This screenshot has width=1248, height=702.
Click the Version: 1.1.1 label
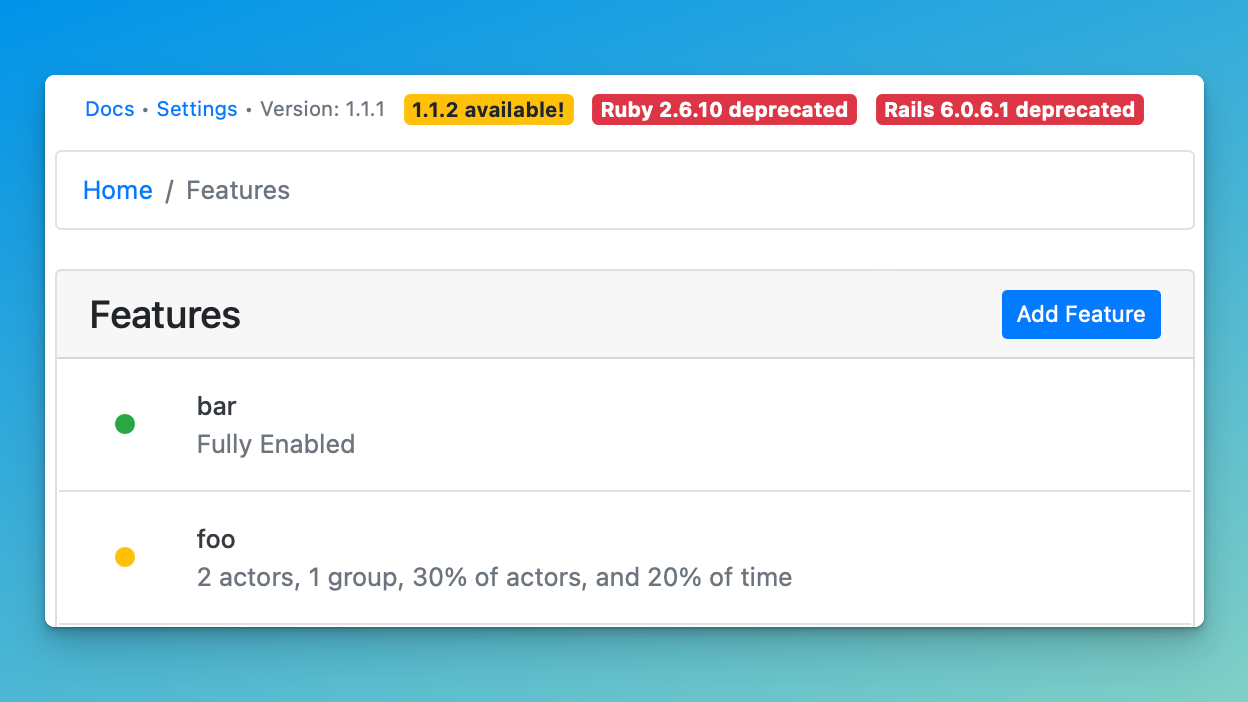coord(323,109)
